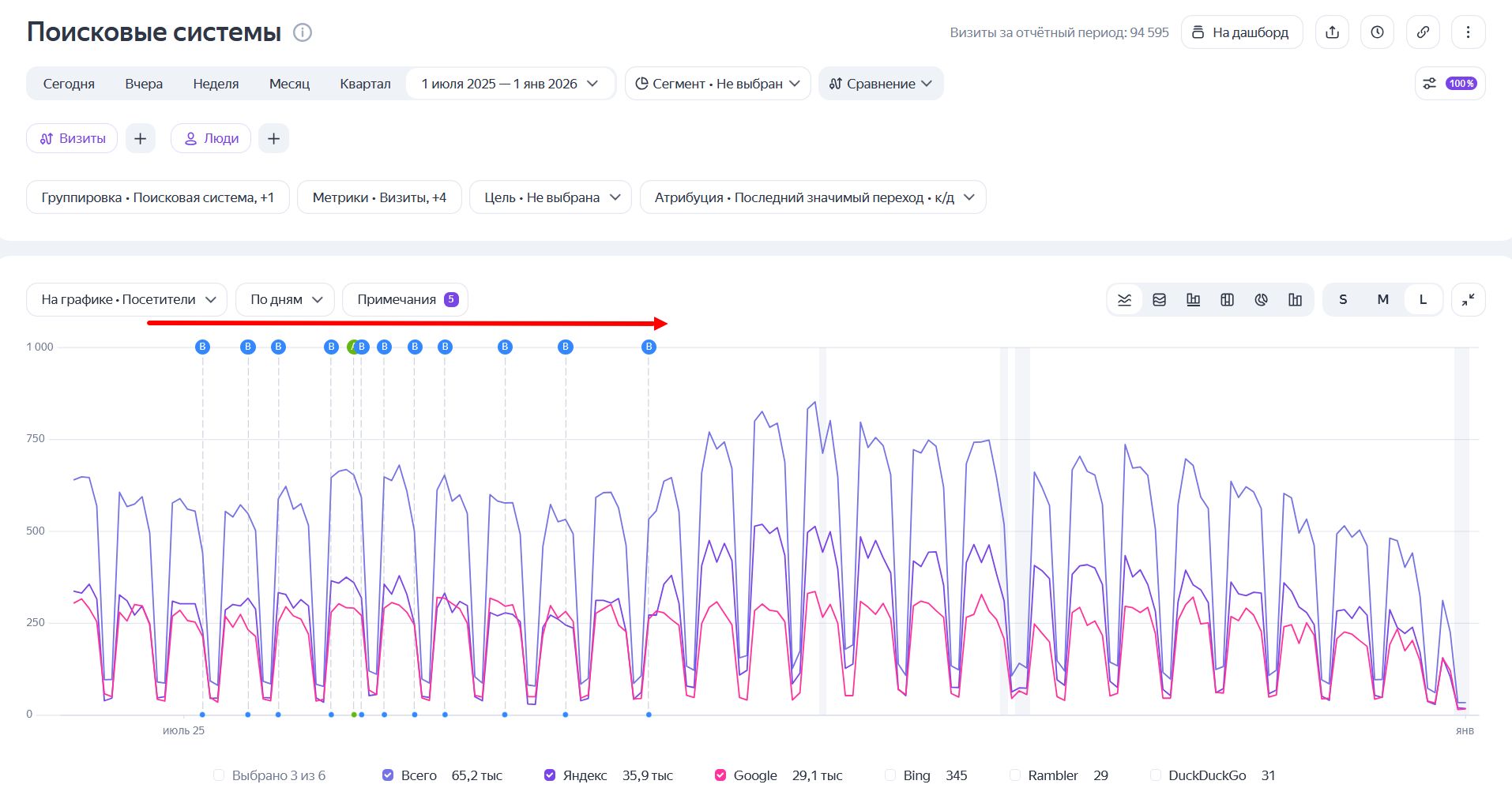This screenshot has height=803, width=1512.
Task: Select the Квартал period tab
Action: tap(365, 84)
